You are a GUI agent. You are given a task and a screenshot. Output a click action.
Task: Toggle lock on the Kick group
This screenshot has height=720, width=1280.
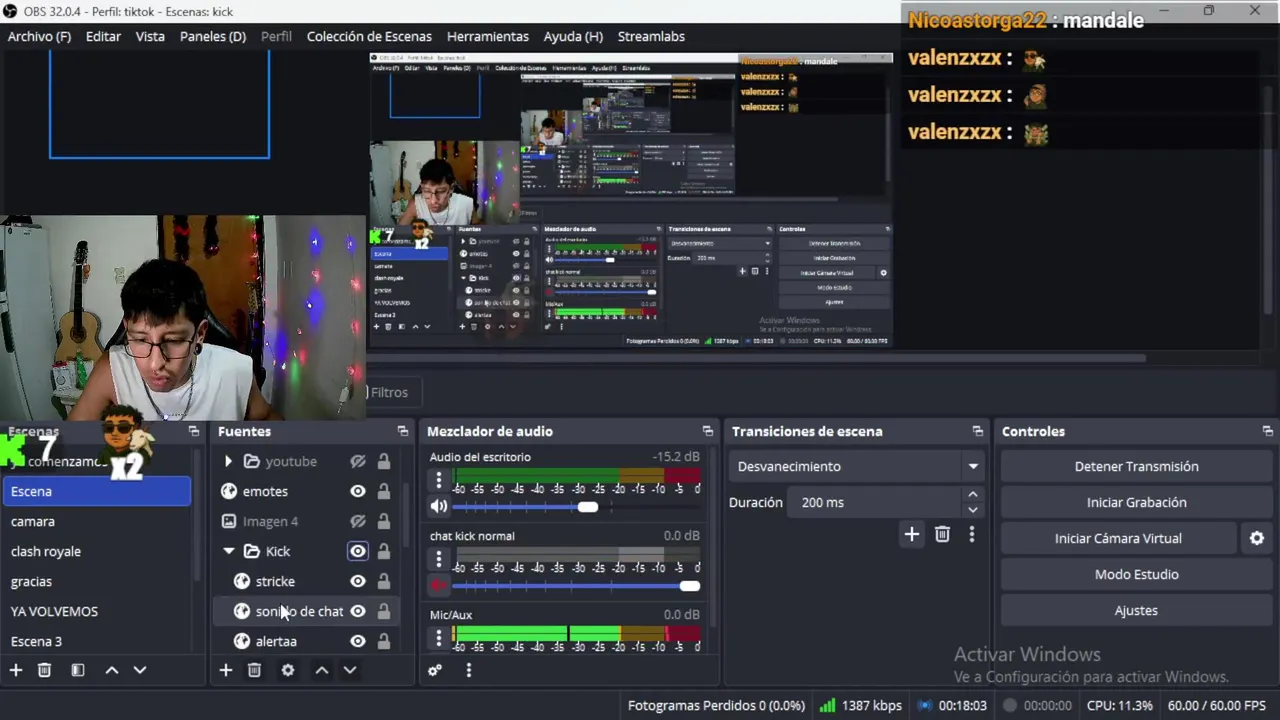point(384,551)
